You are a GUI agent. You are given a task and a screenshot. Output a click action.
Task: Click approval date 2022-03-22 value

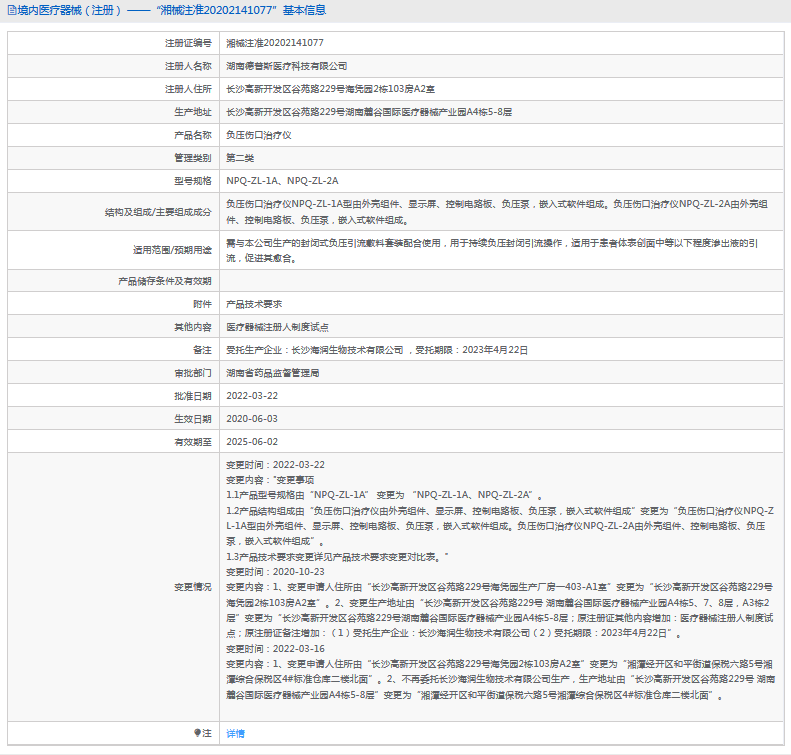(252, 396)
